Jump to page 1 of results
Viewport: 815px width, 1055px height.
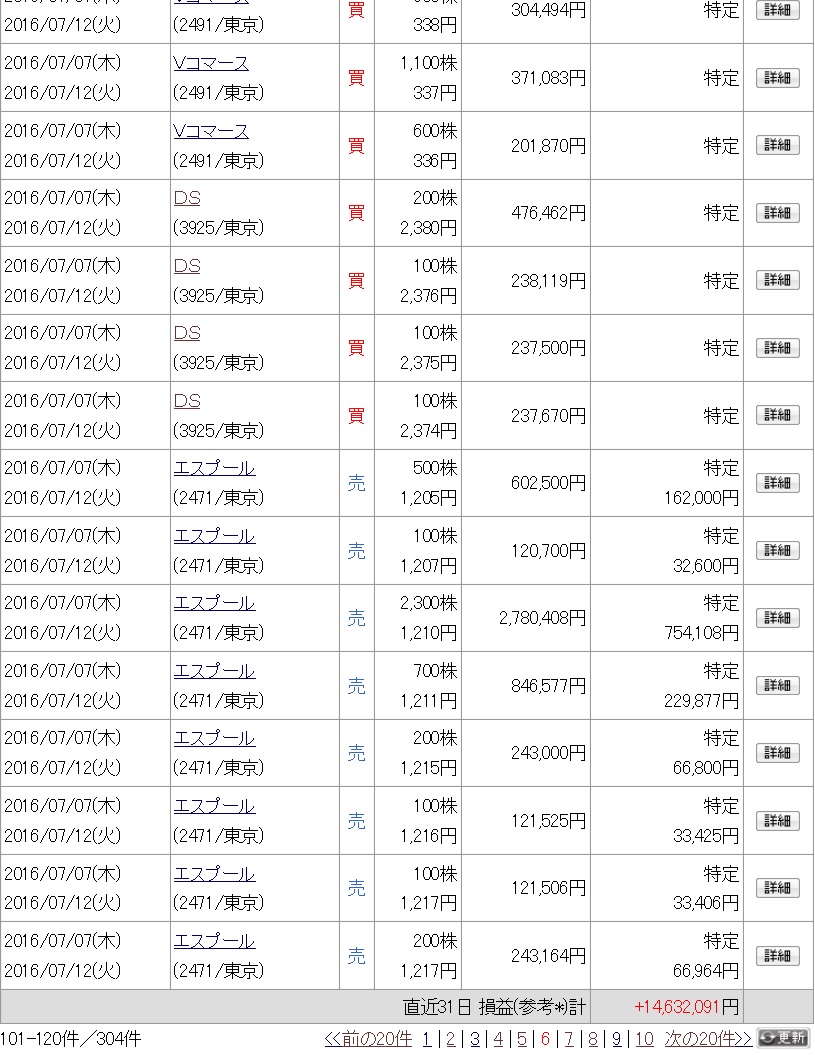[427, 1039]
